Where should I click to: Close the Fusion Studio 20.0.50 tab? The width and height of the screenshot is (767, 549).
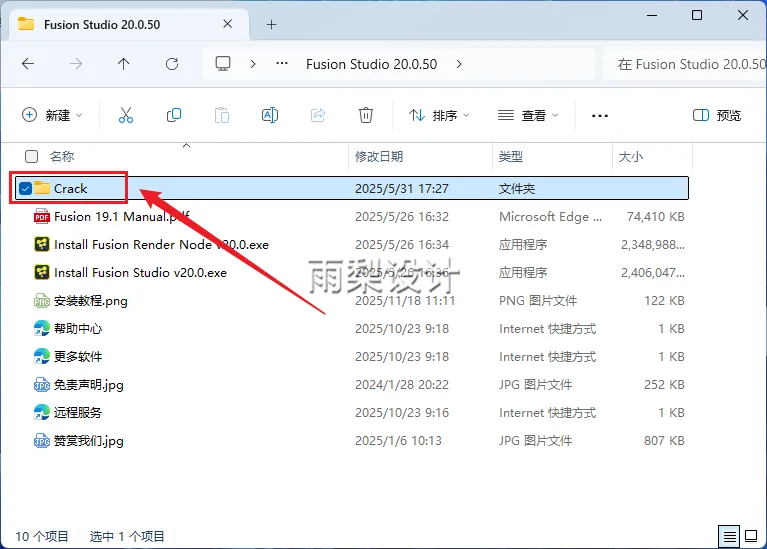click(x=227, y=24)
